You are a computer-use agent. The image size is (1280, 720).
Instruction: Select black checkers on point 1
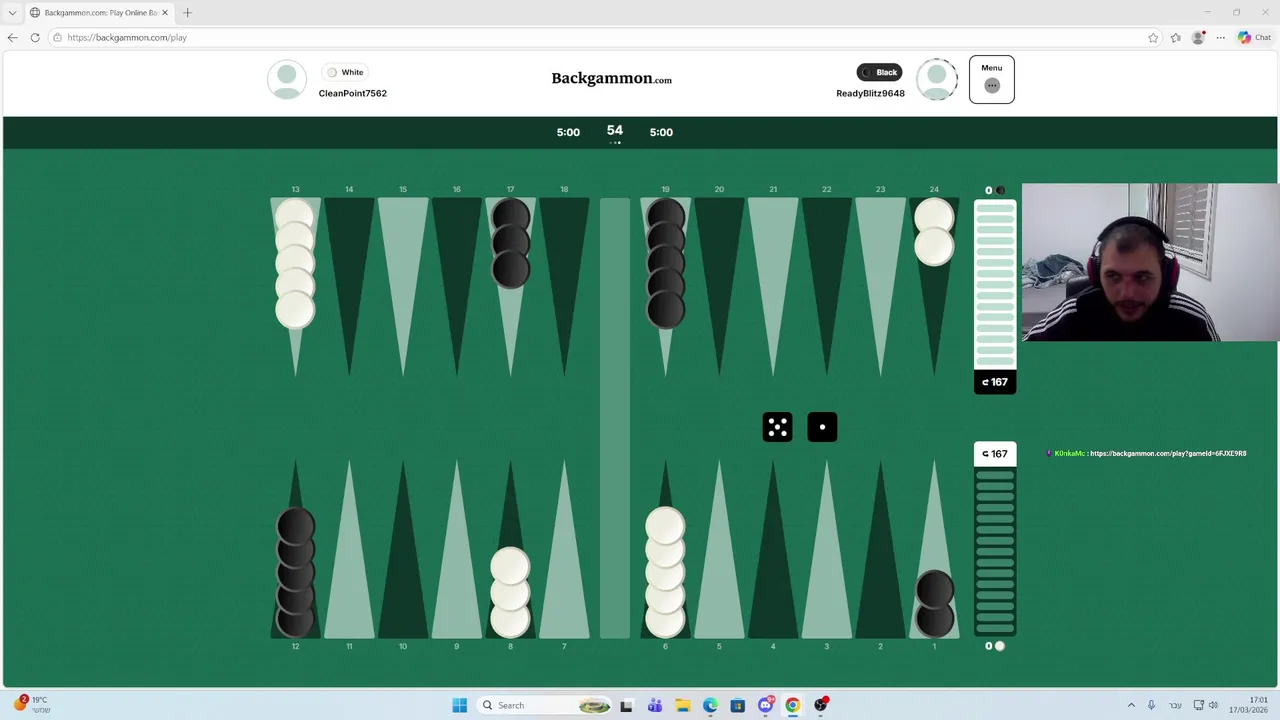click(x=934, y=604)
